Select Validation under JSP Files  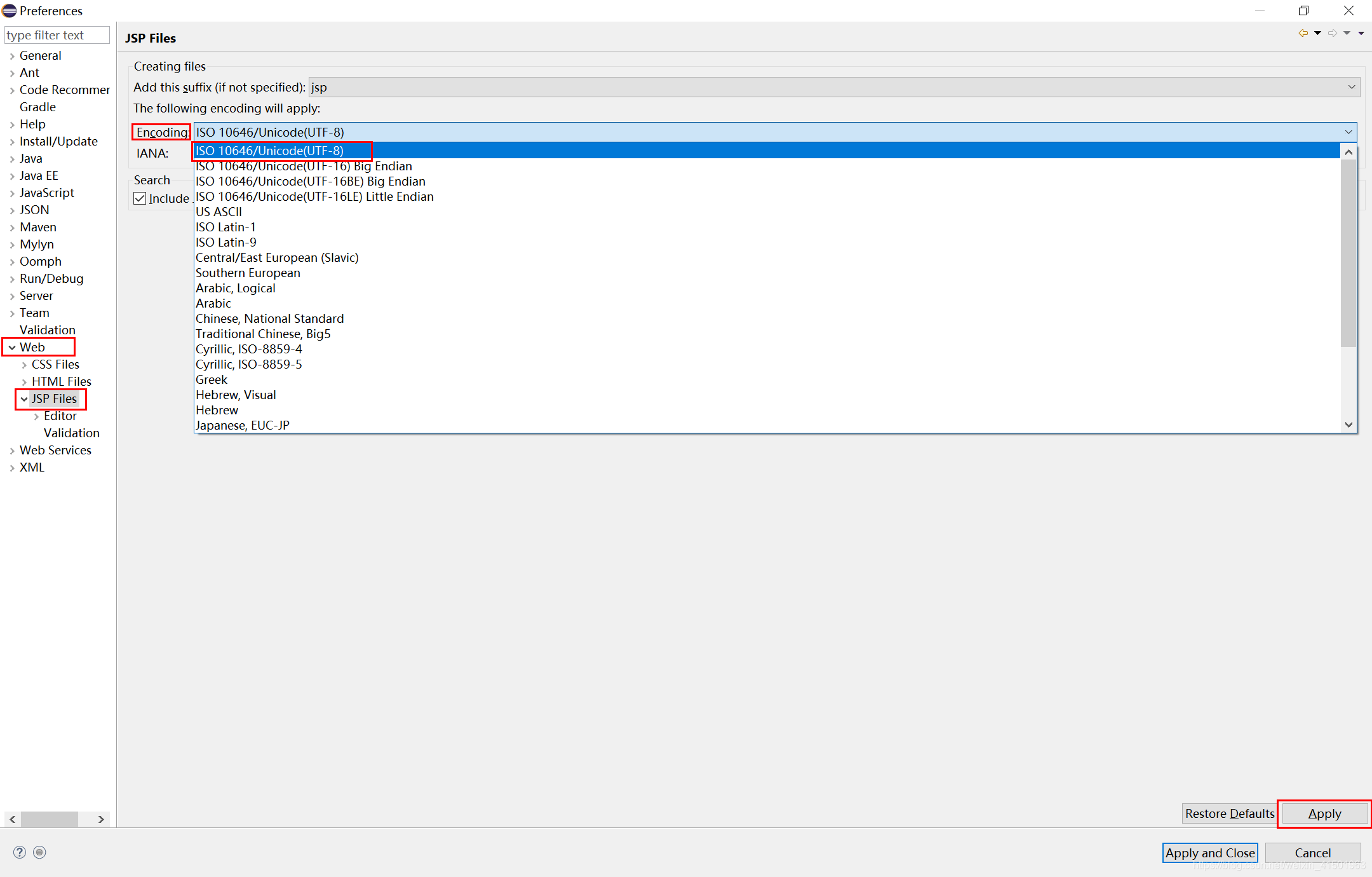(72, 433)
